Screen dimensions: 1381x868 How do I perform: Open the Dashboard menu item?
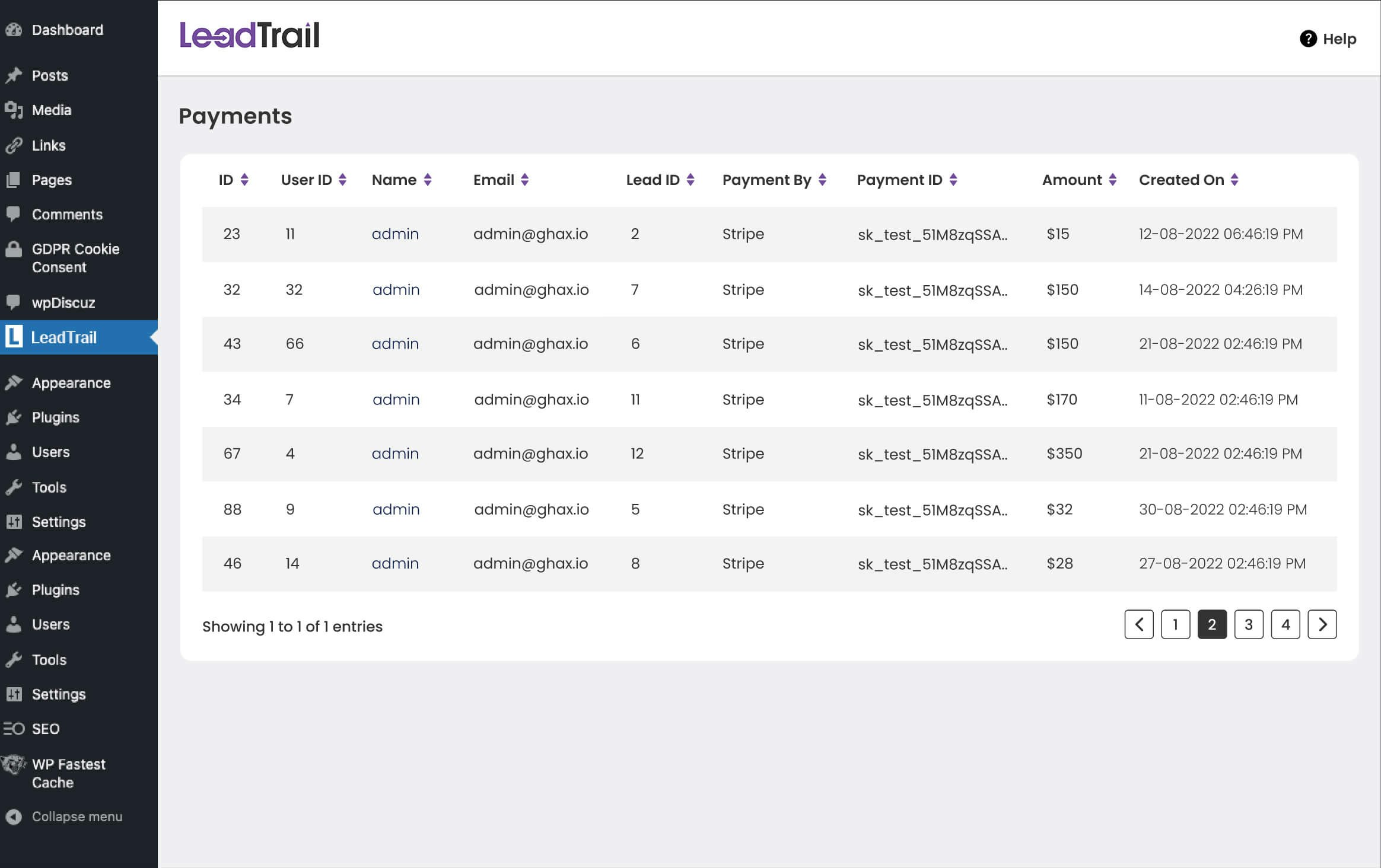pos(68,30)
